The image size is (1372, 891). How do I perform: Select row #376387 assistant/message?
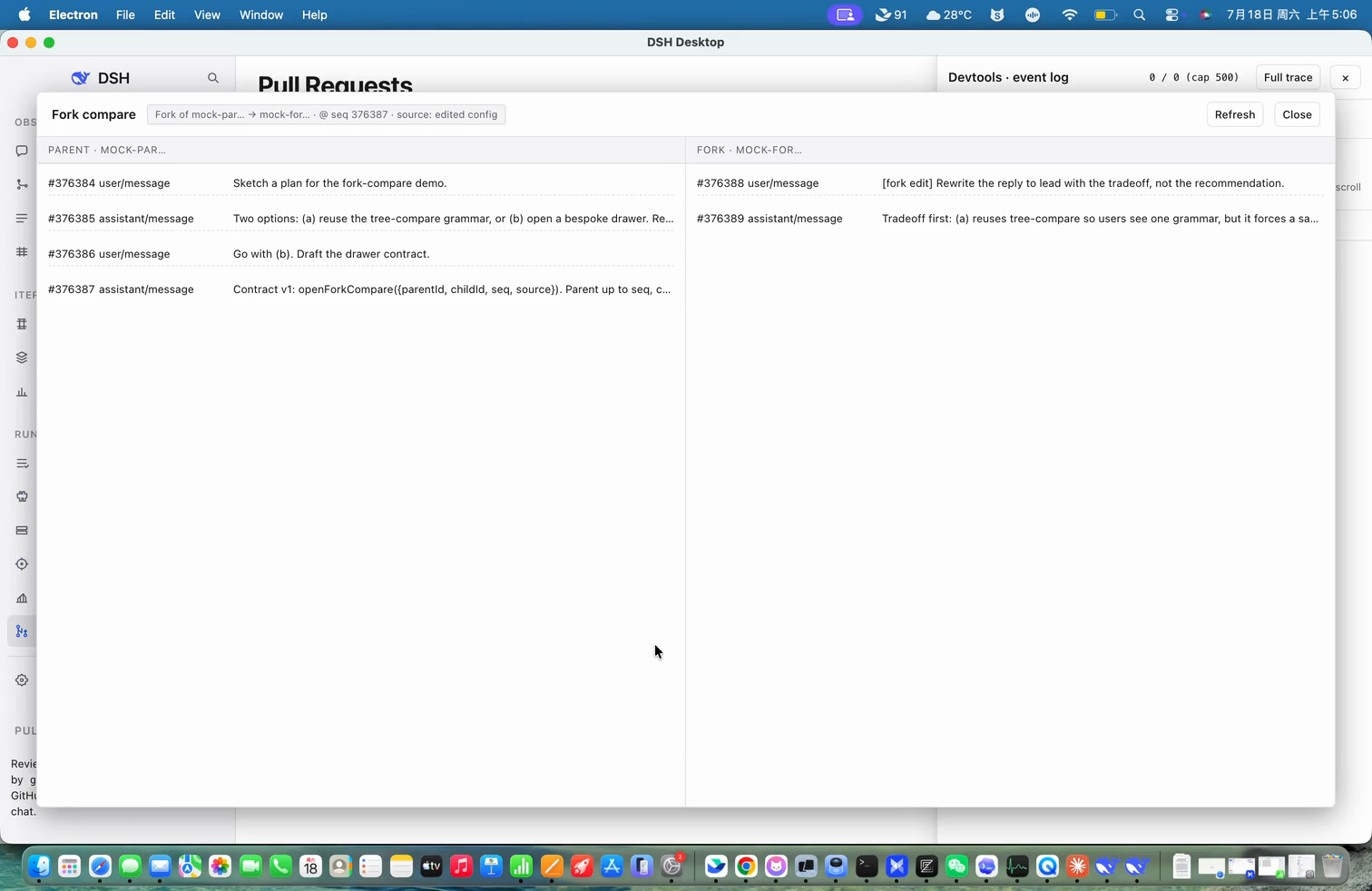coord(361,289)
